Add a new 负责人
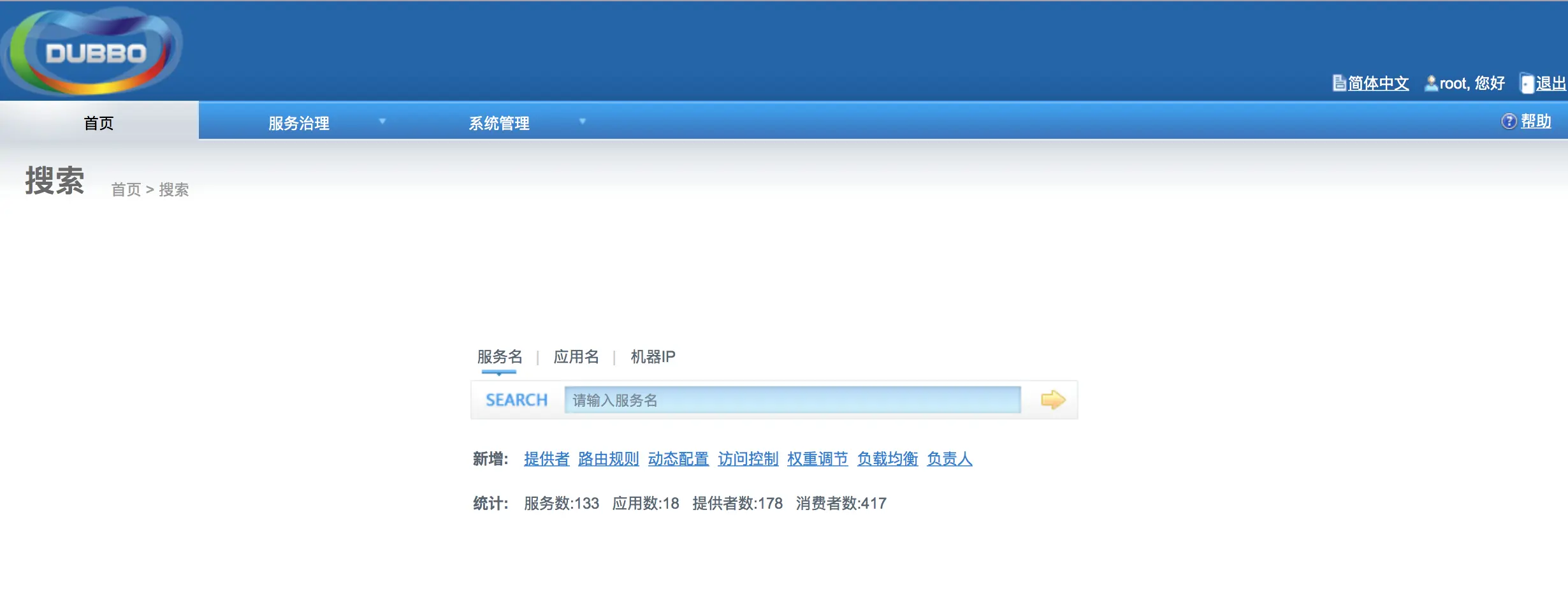 [x=950, y=459]
